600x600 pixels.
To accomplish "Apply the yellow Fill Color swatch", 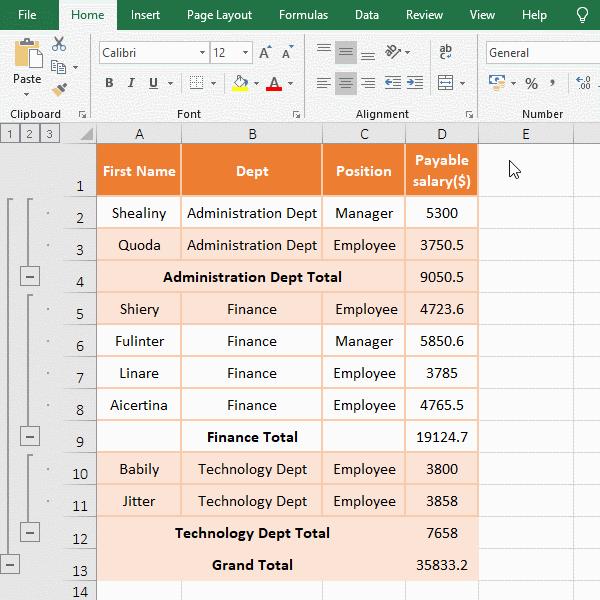I will (x=240, y=84).
